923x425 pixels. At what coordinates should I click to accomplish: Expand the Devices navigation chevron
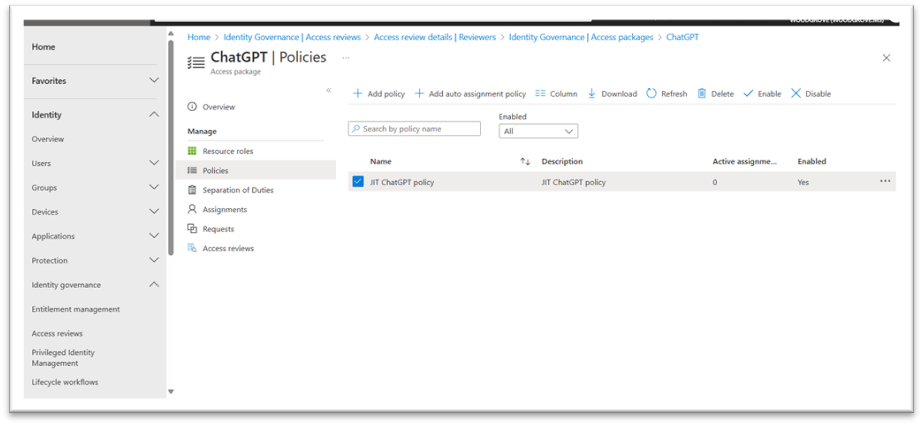154,211
